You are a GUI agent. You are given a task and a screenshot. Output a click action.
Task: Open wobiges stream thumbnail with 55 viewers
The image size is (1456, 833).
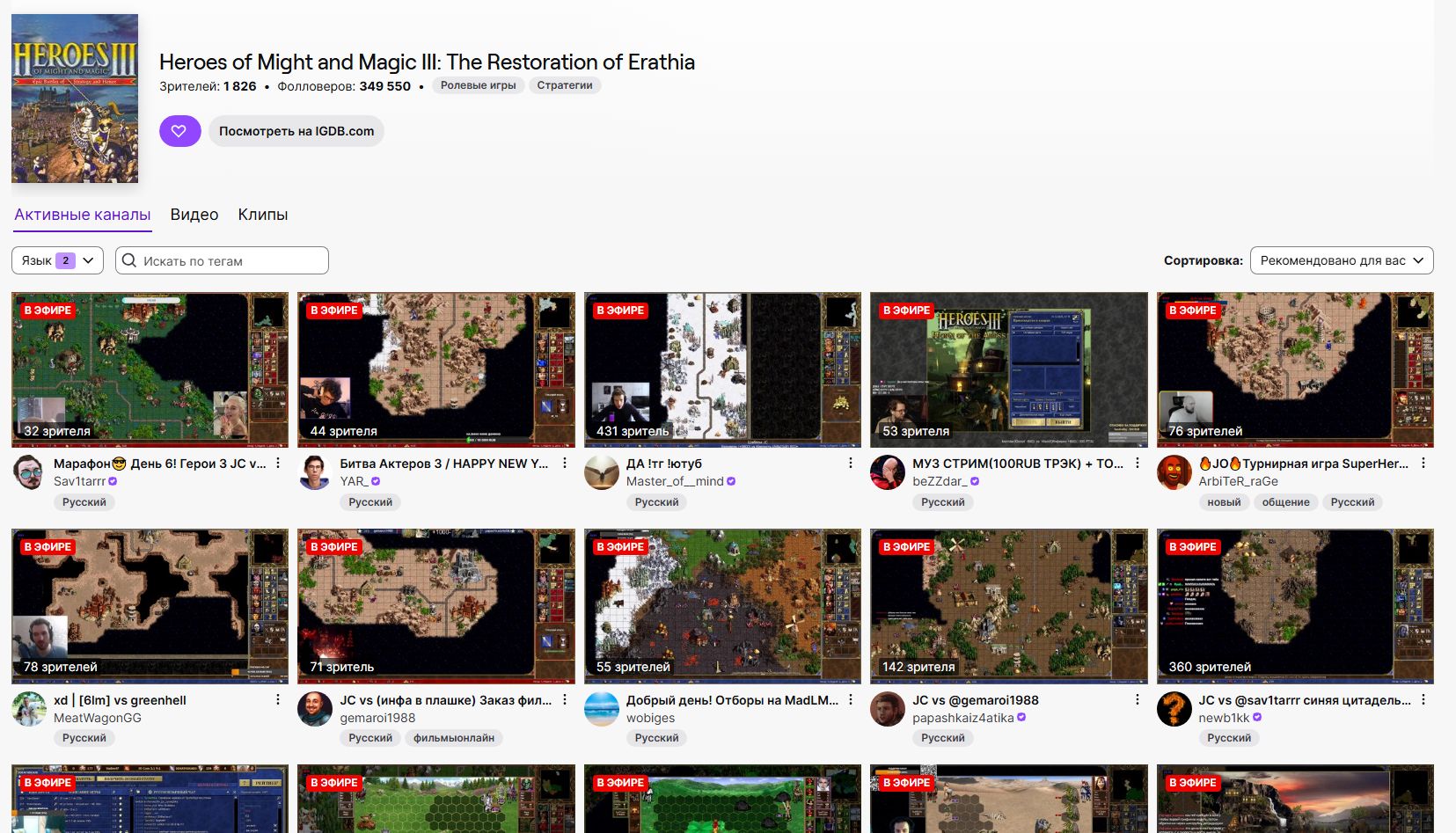pyautogui.click(x=722, y=606)
